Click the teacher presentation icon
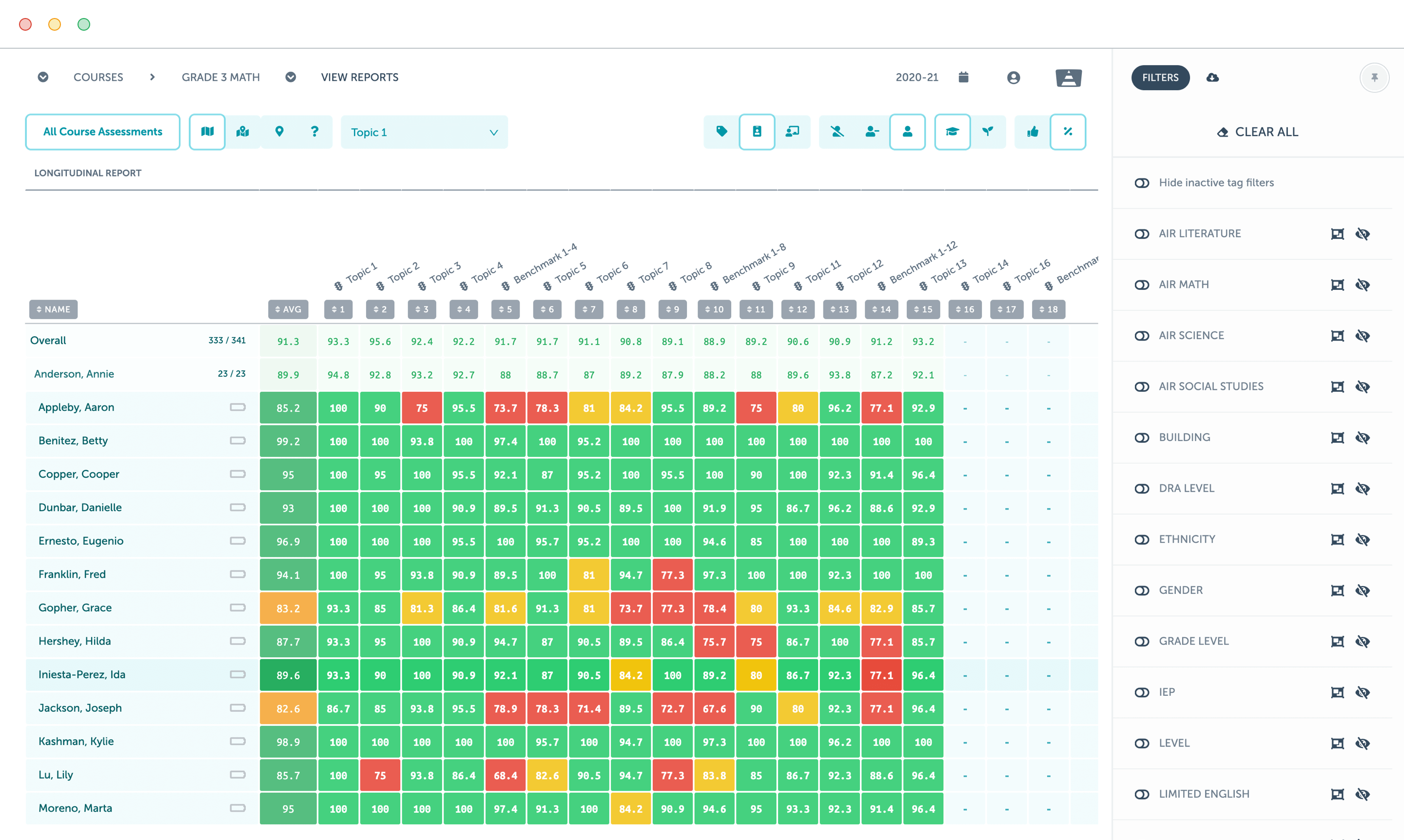This screenshot has width=1404, height=840. pos(793,132)
